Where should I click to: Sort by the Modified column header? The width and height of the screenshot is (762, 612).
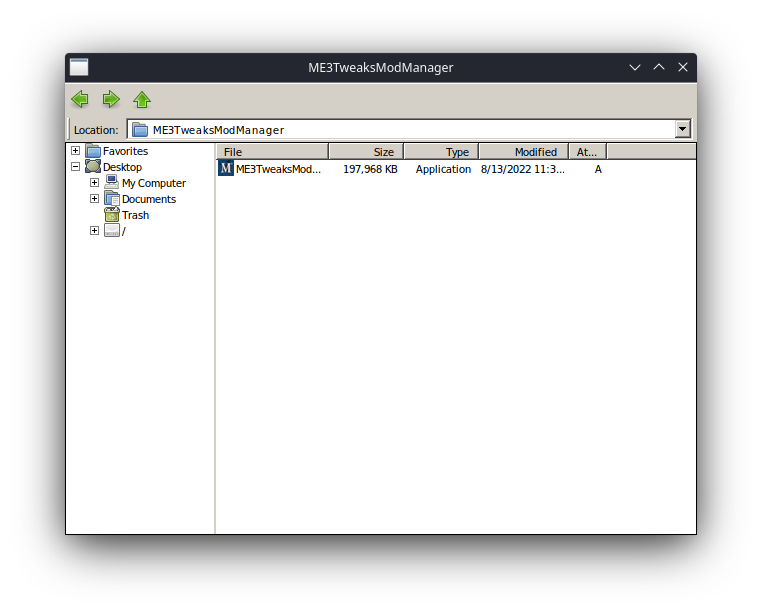[x=523, y=152]
